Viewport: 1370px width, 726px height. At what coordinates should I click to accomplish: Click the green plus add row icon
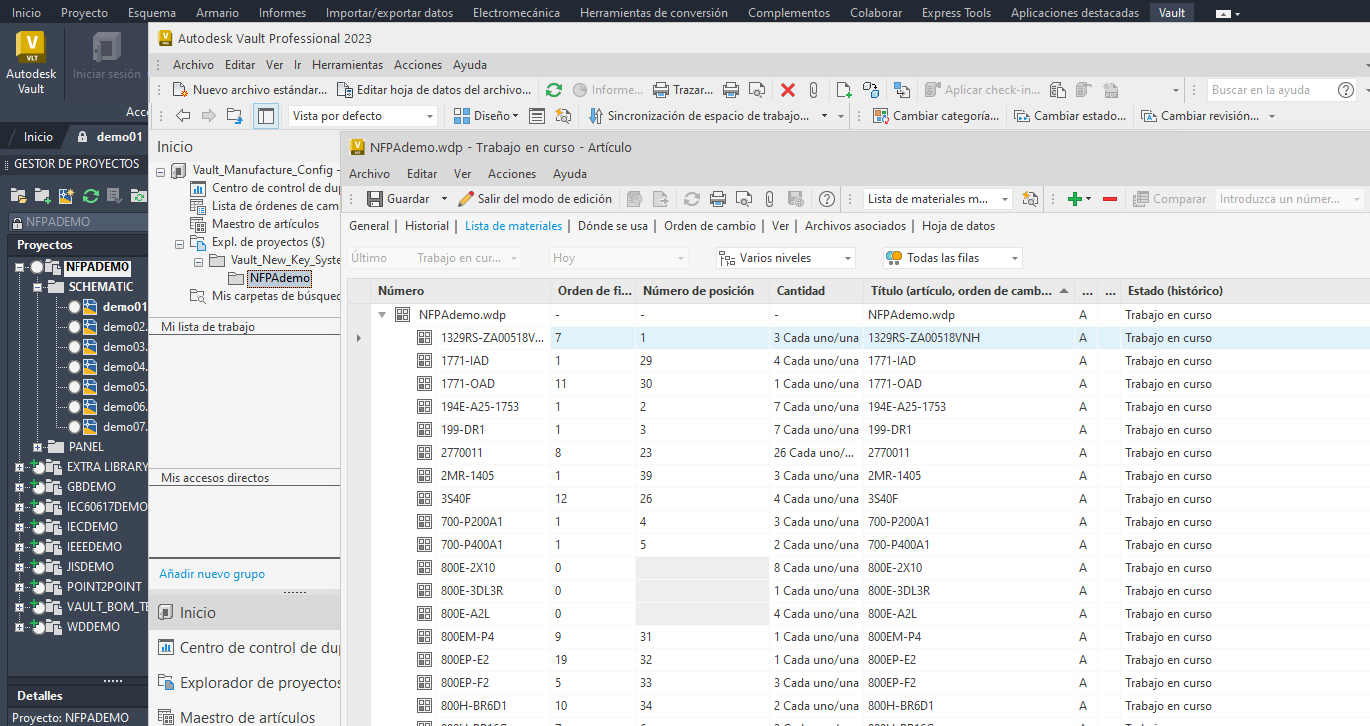(x=1075, y=199)
